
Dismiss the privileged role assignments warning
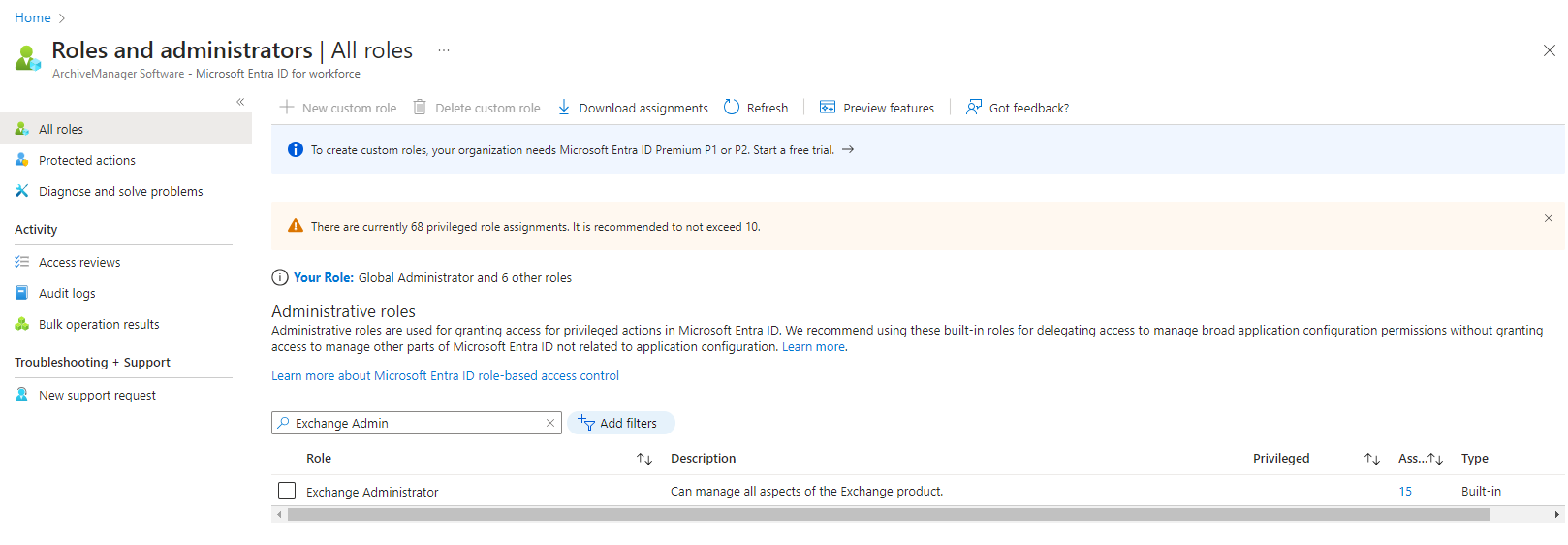tap(1548, 218)
